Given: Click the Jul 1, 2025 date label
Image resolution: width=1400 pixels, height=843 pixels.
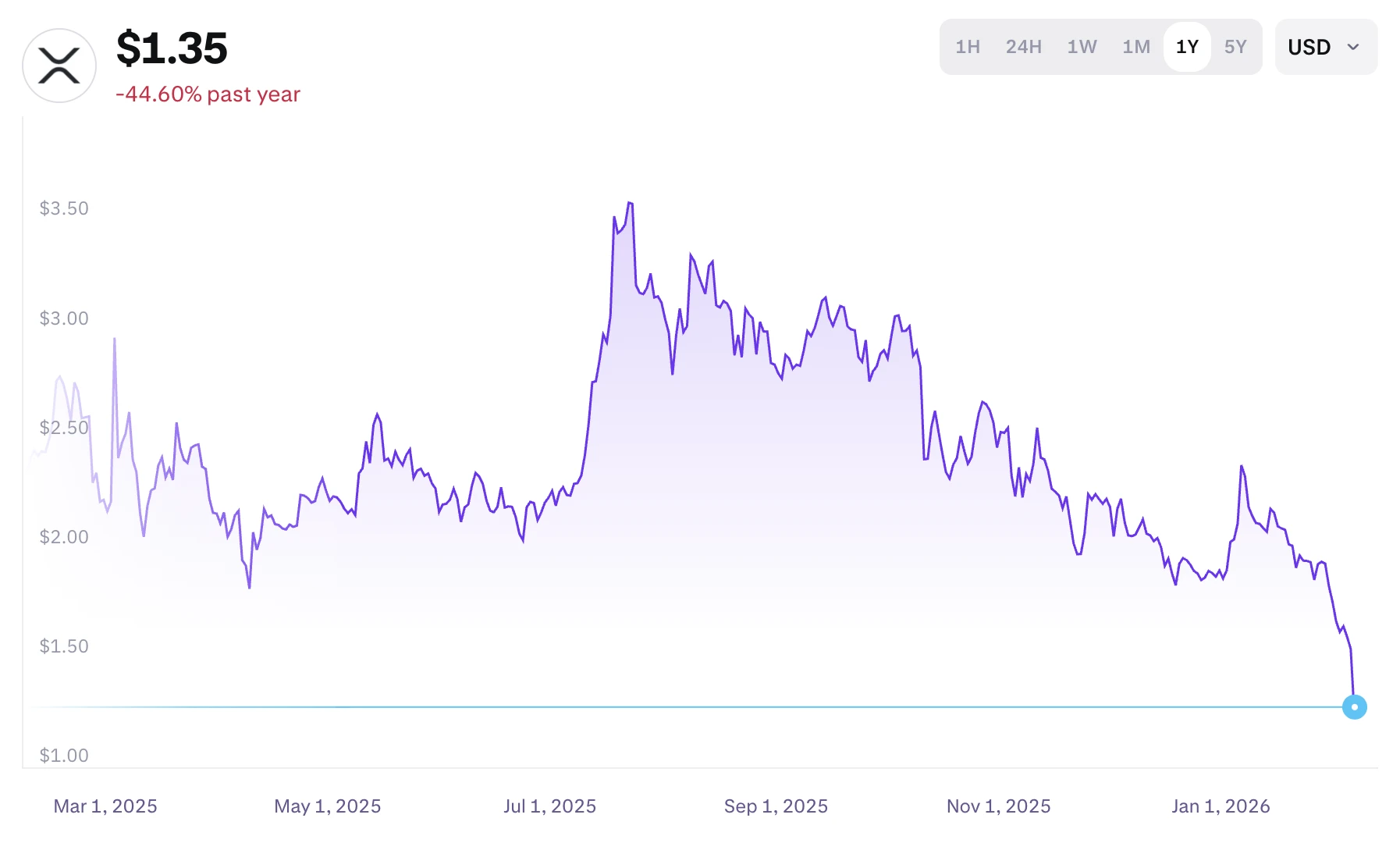Looking at the screenshot, I should (550, 805).
